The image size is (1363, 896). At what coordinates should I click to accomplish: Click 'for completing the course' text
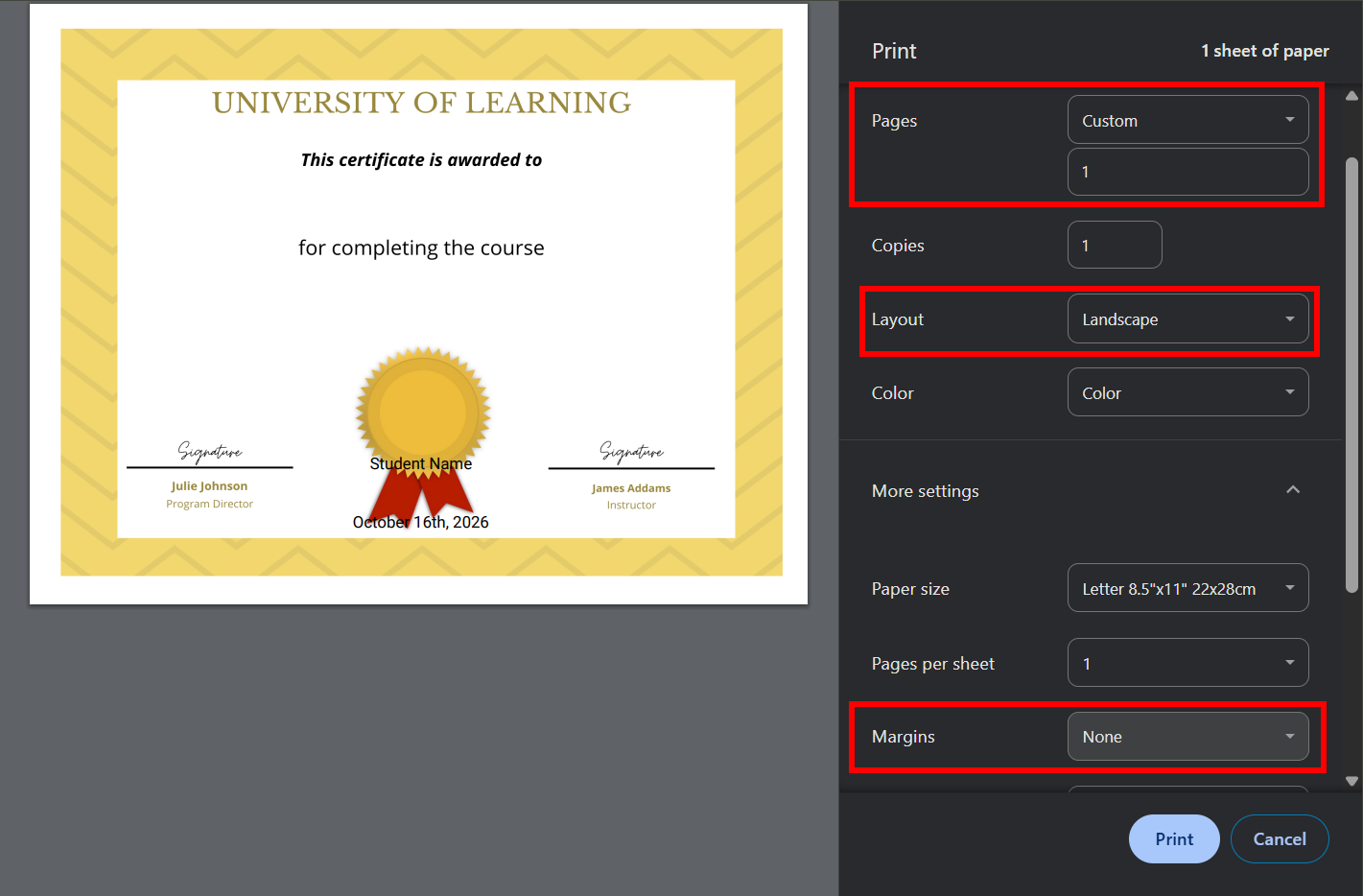click(421, 248)
